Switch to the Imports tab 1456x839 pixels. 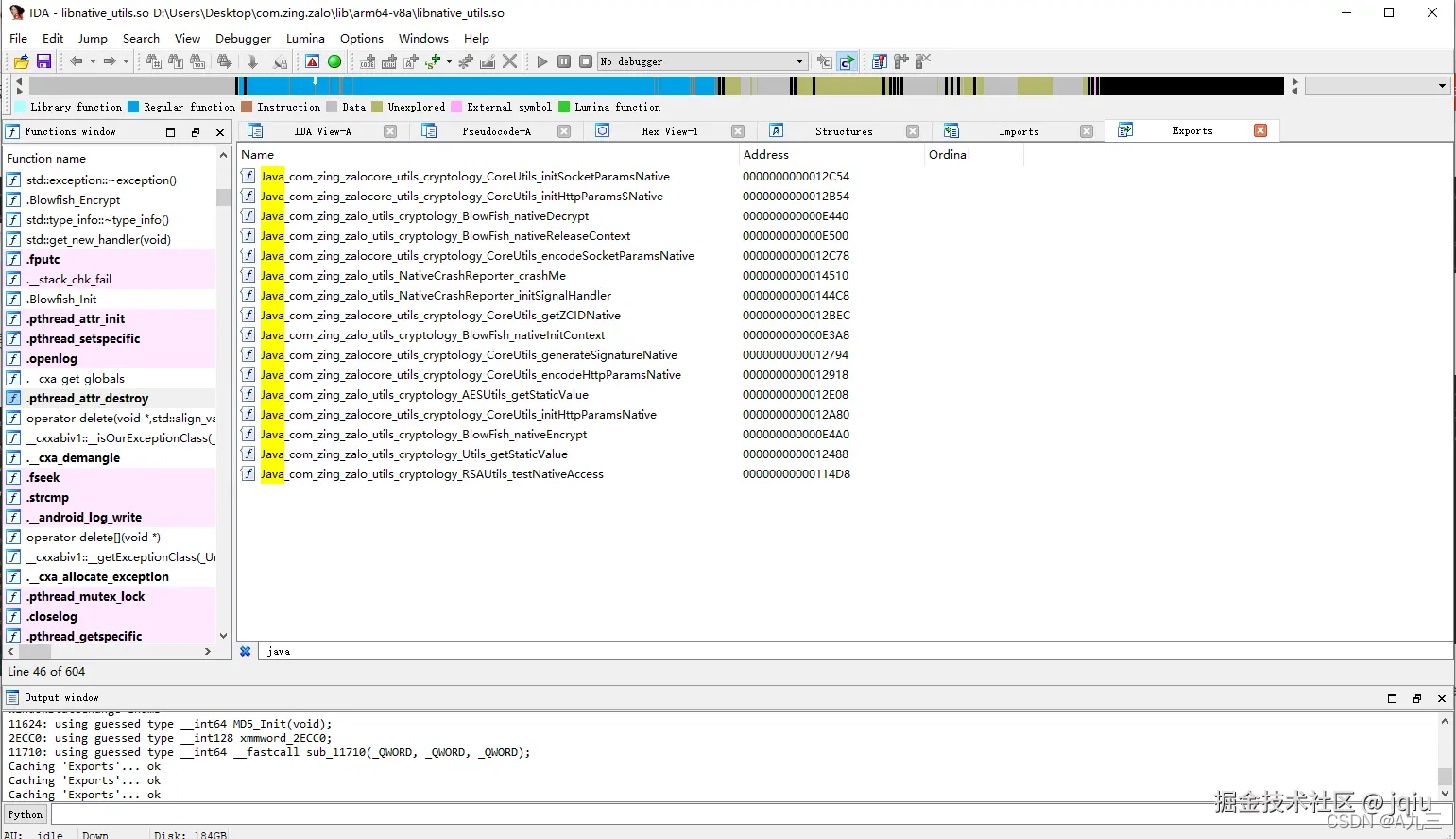point(1019,131)
